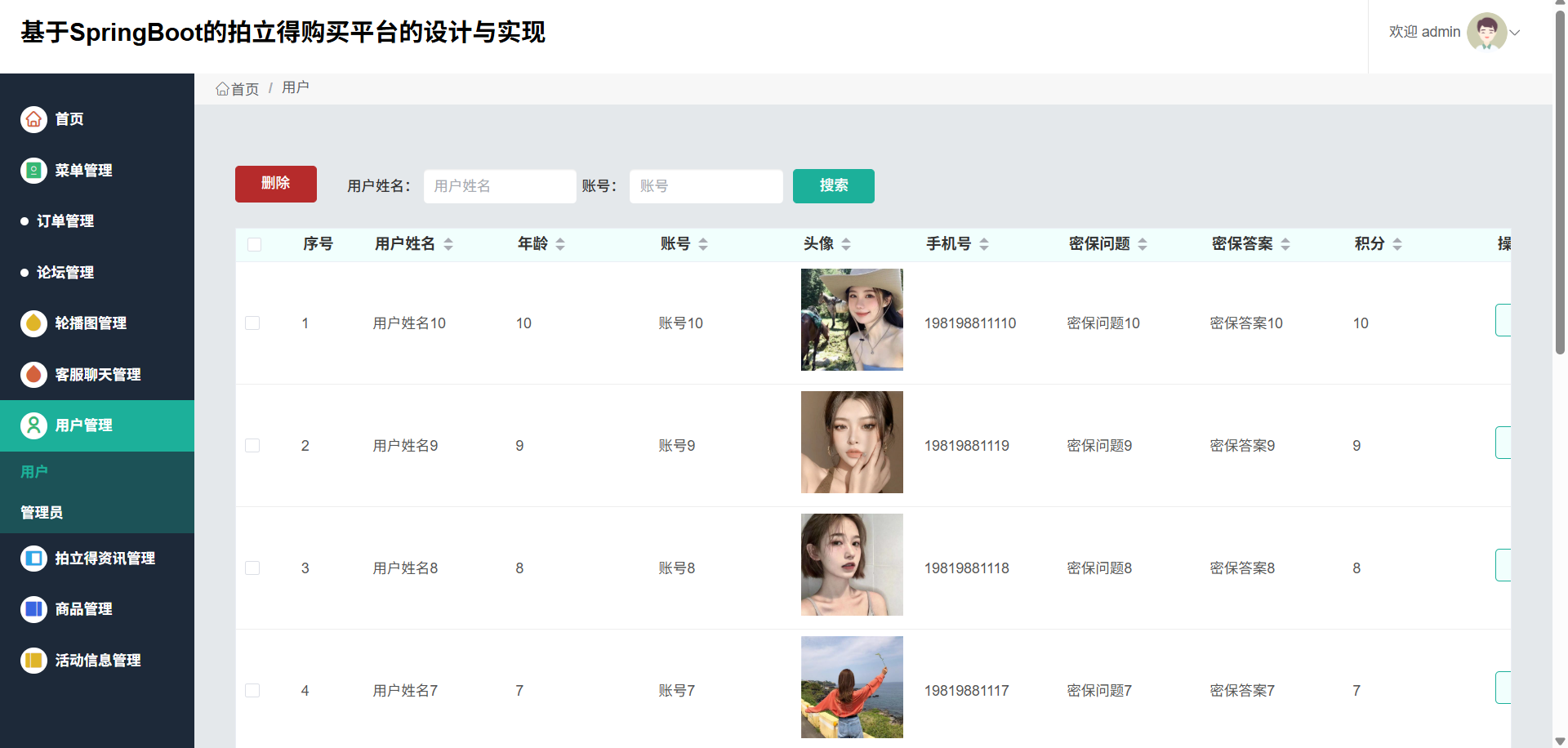Viewport: 1568px width, 748px height.
Task: Click the 序号 column header
Action: [318, 244]
